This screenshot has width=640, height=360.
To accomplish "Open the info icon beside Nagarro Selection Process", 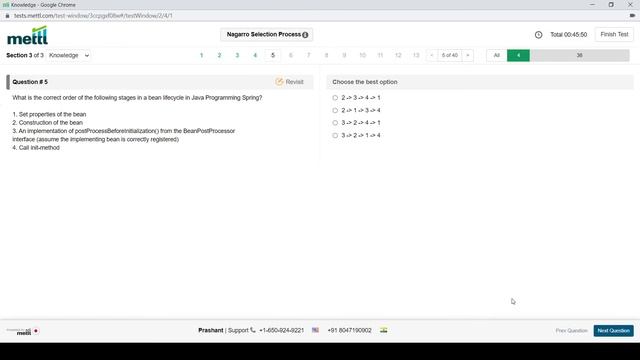I will tap(305, 35).
